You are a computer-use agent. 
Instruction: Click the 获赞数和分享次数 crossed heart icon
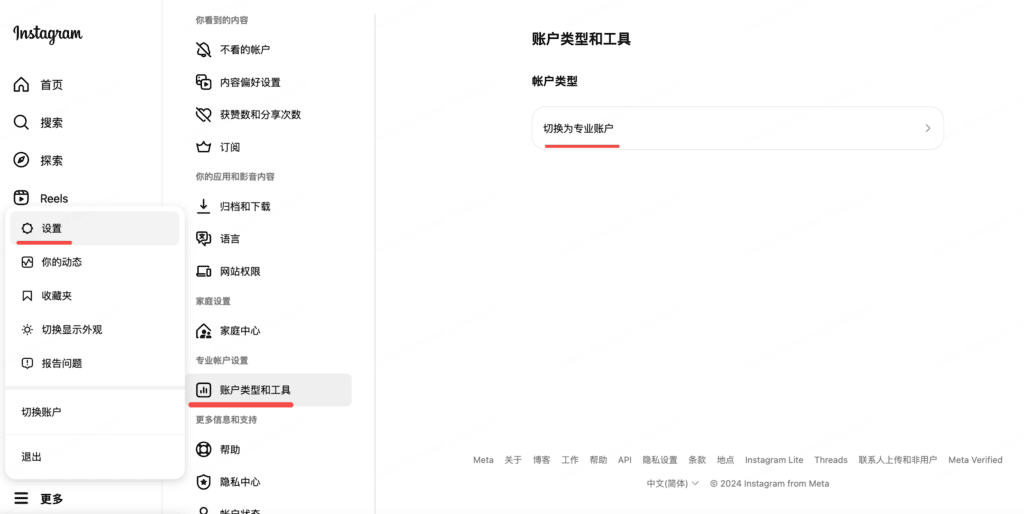click(204, 114)
